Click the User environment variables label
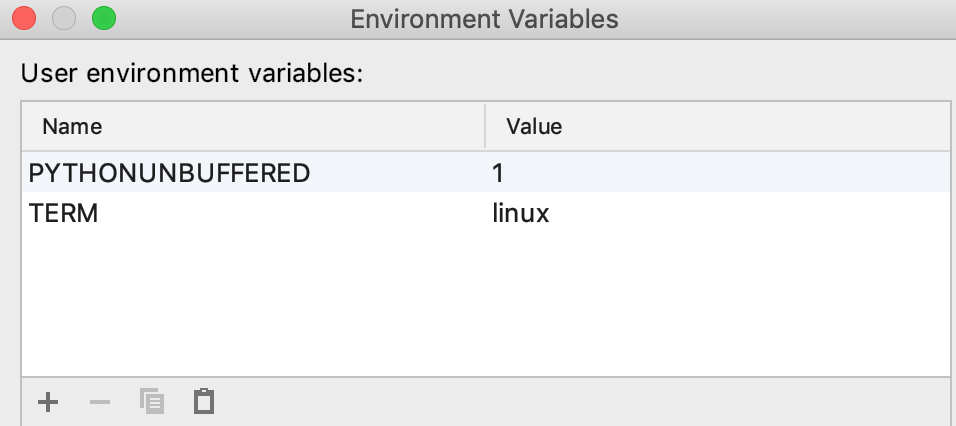This screenshot has height=426, width=956. (192, 73)
